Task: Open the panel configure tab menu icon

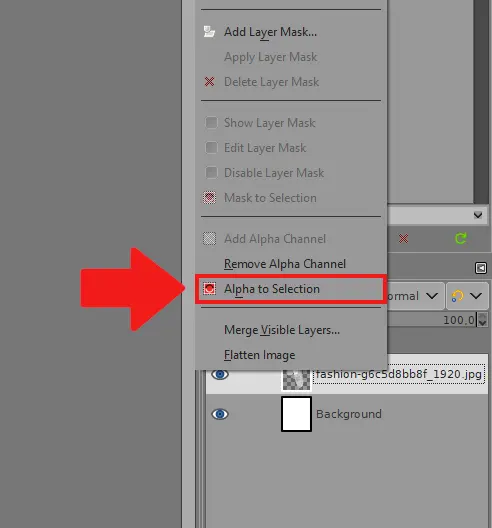Action: [x=481, y=268]
